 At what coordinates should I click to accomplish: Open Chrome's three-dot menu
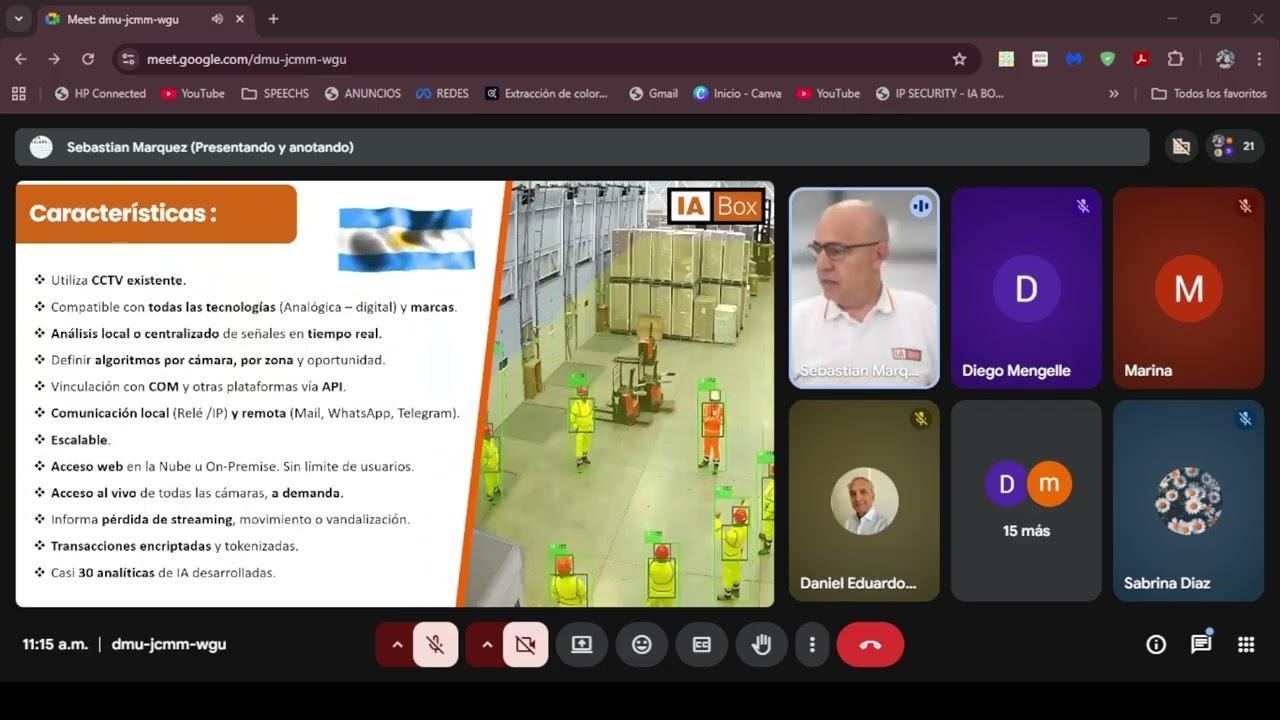tap(1258, 59)
